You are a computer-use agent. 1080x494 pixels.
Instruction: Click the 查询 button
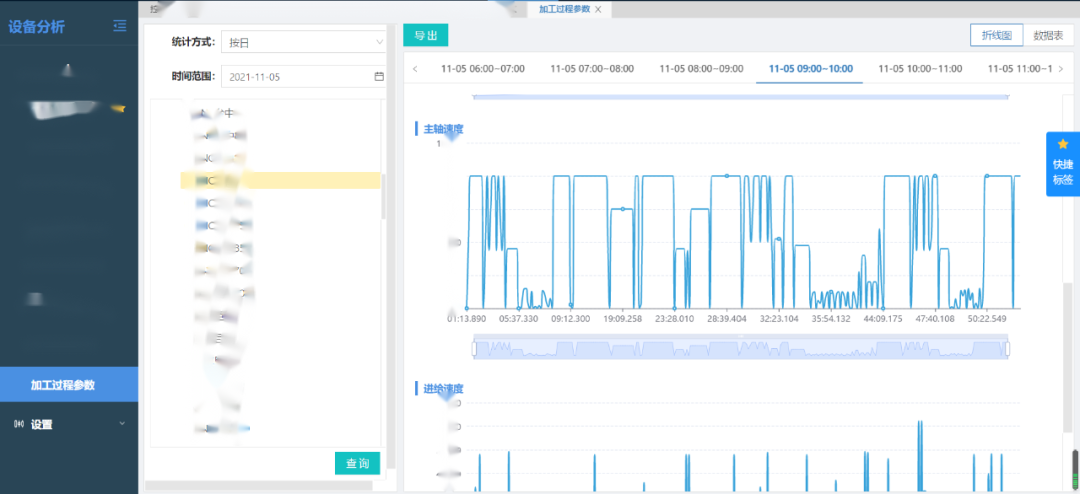tap(357, 463)
